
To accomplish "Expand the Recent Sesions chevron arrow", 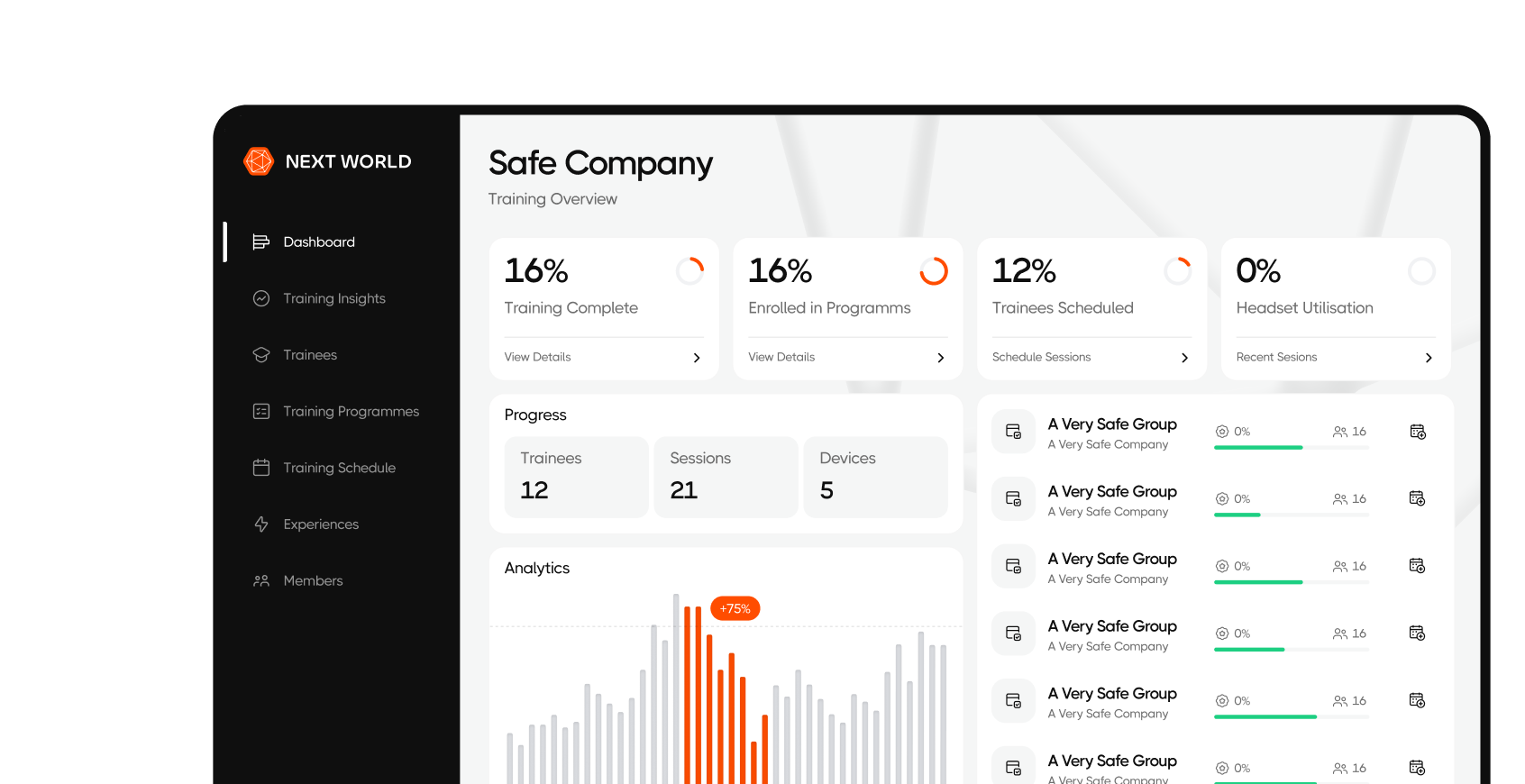I will (1429, 358).
